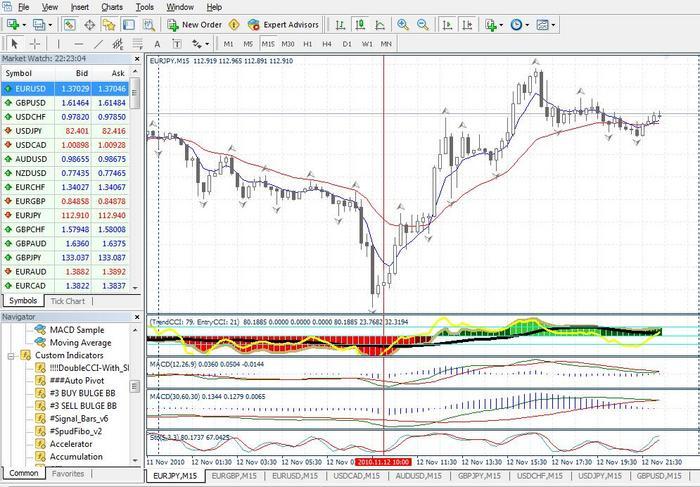Toggle Auto Scroll chart icon
Image resolution: width=700 pixels, height=487 pixels.
[x=446, y=25]
